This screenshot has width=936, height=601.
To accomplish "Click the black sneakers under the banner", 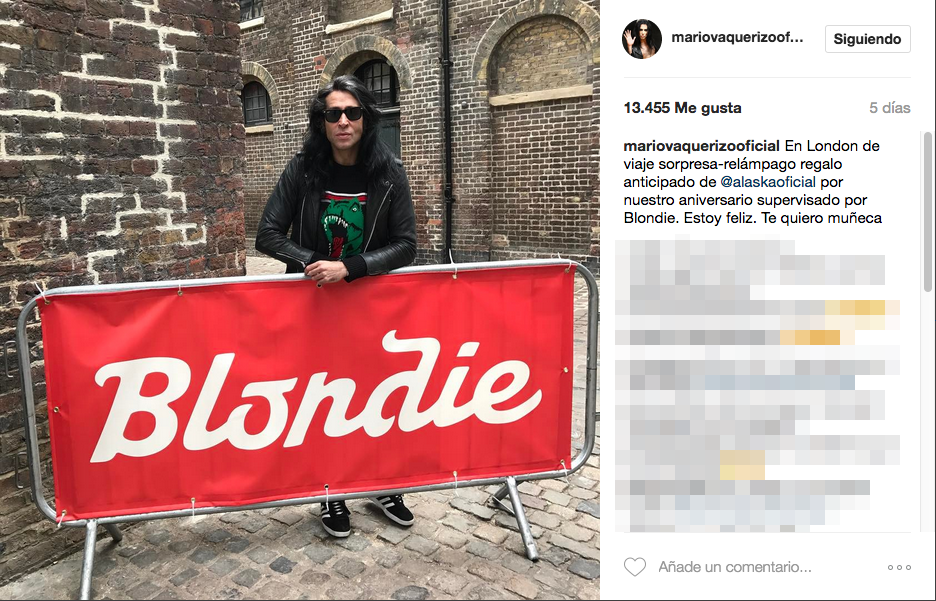I will click(366, 514).
